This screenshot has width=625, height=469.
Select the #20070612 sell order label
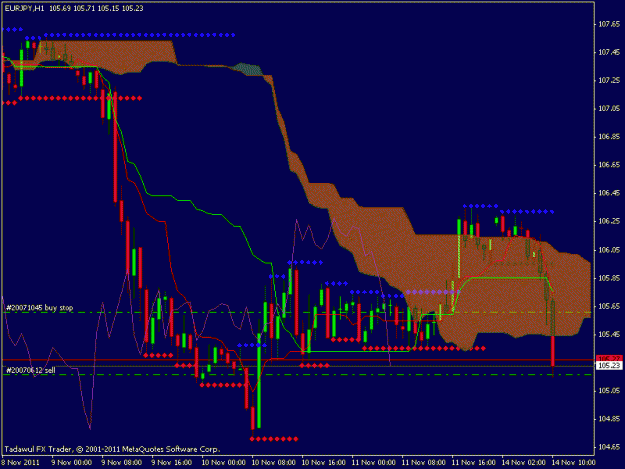coord(31,370)
